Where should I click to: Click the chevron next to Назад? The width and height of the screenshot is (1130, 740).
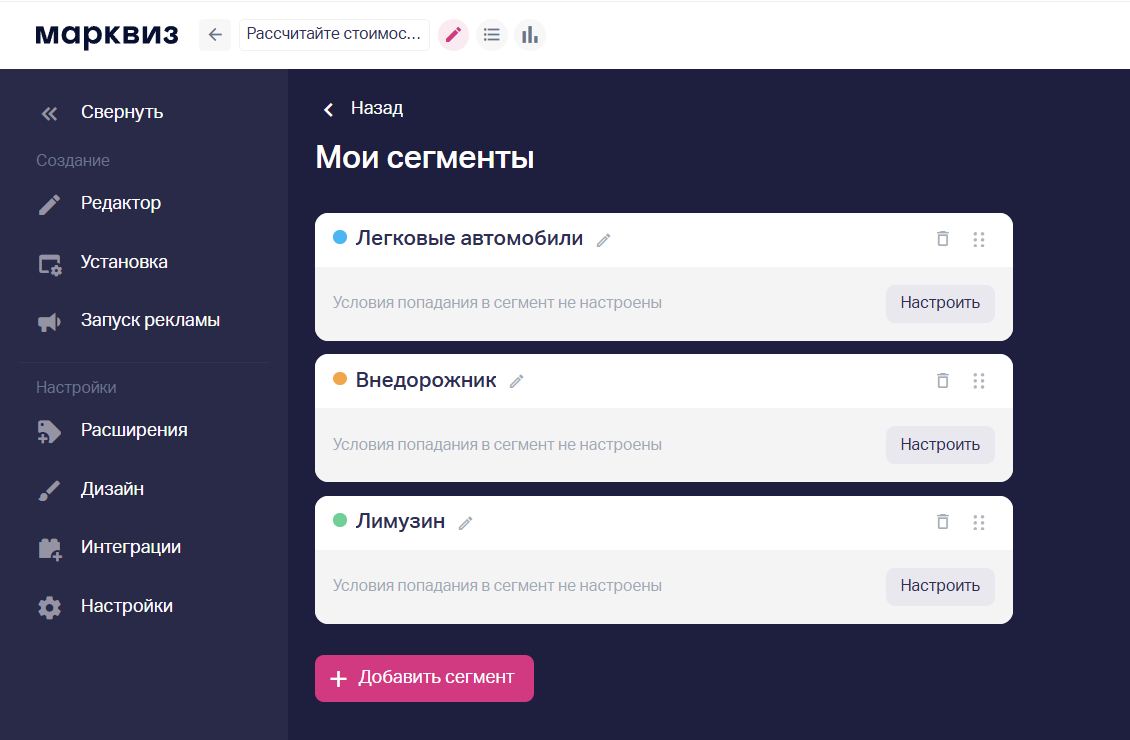(329, 110)
